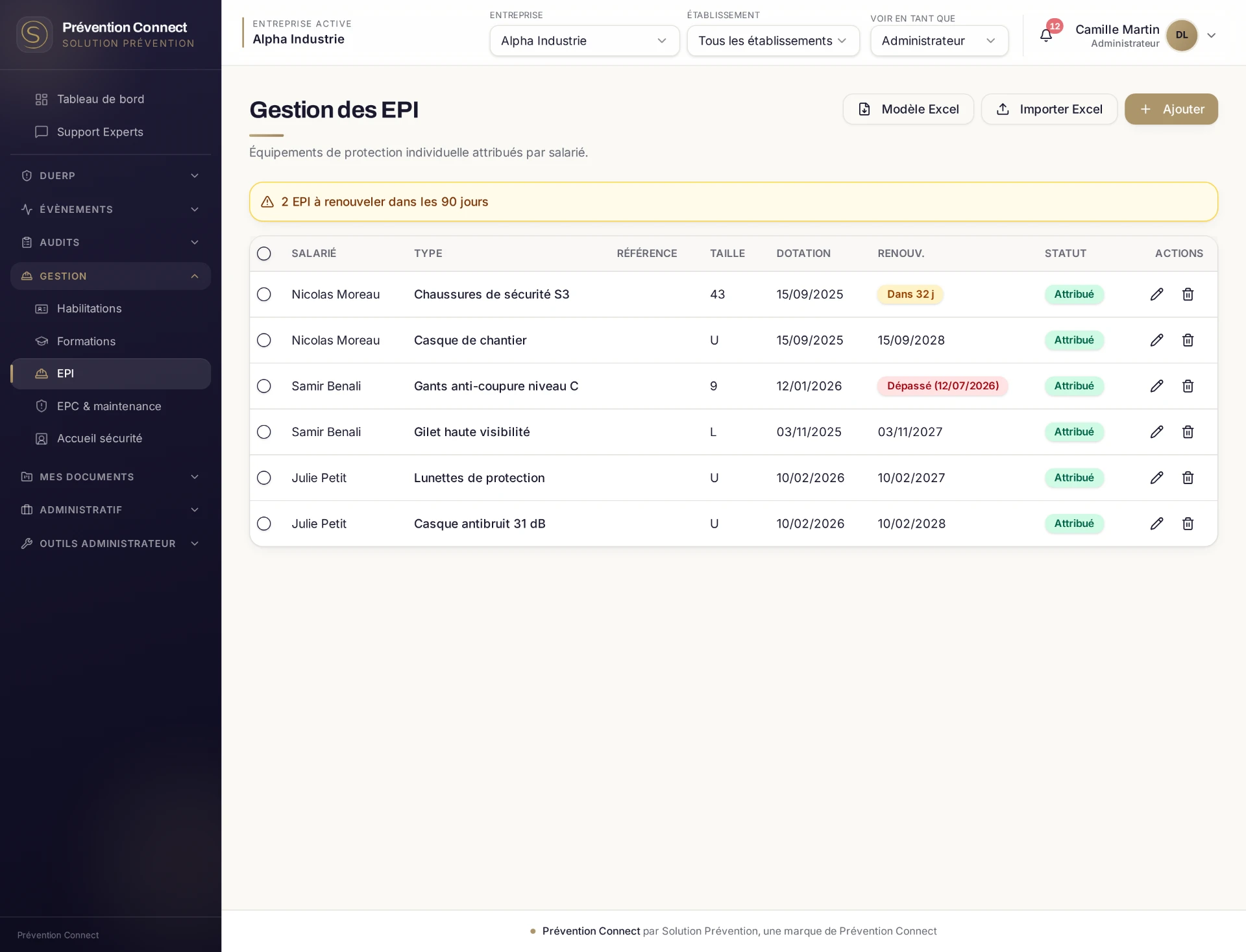Viewport: 1246px width, 952px height.
Task: Edit the Gants anti-coupure niveau C row
Action: (1156, 386)
